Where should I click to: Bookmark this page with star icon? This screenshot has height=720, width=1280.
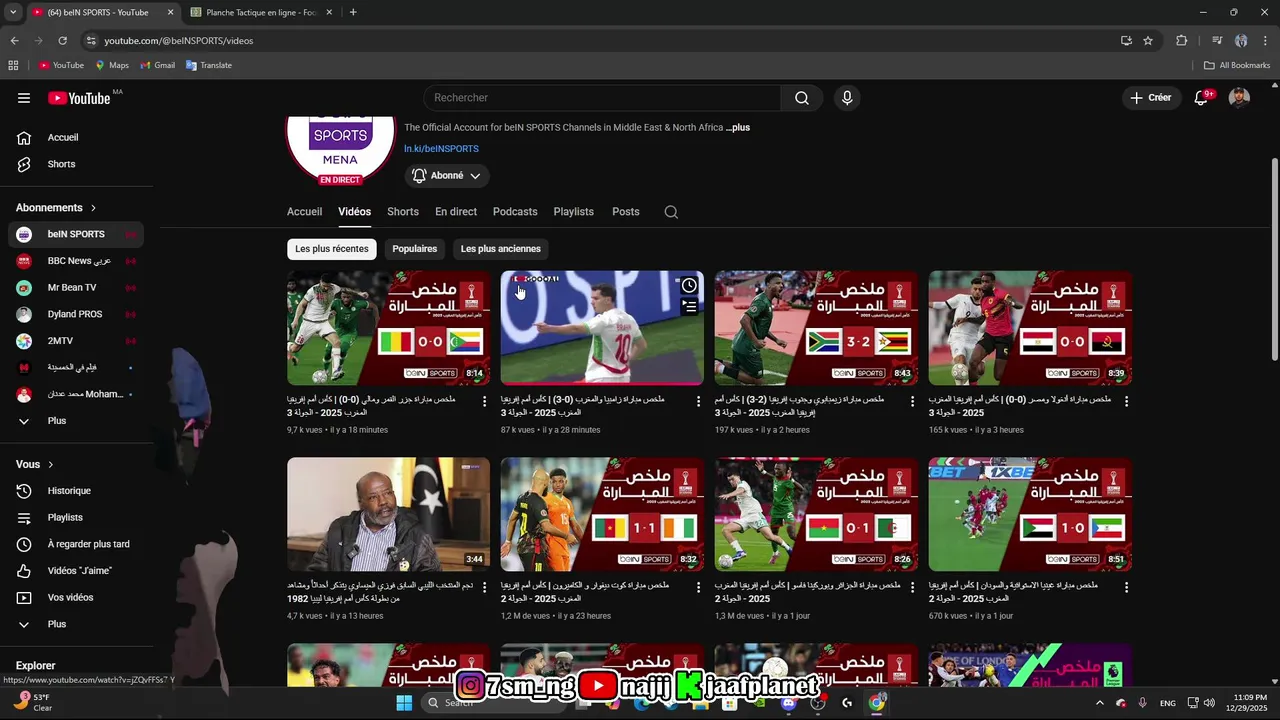[x=1148, y=41]
